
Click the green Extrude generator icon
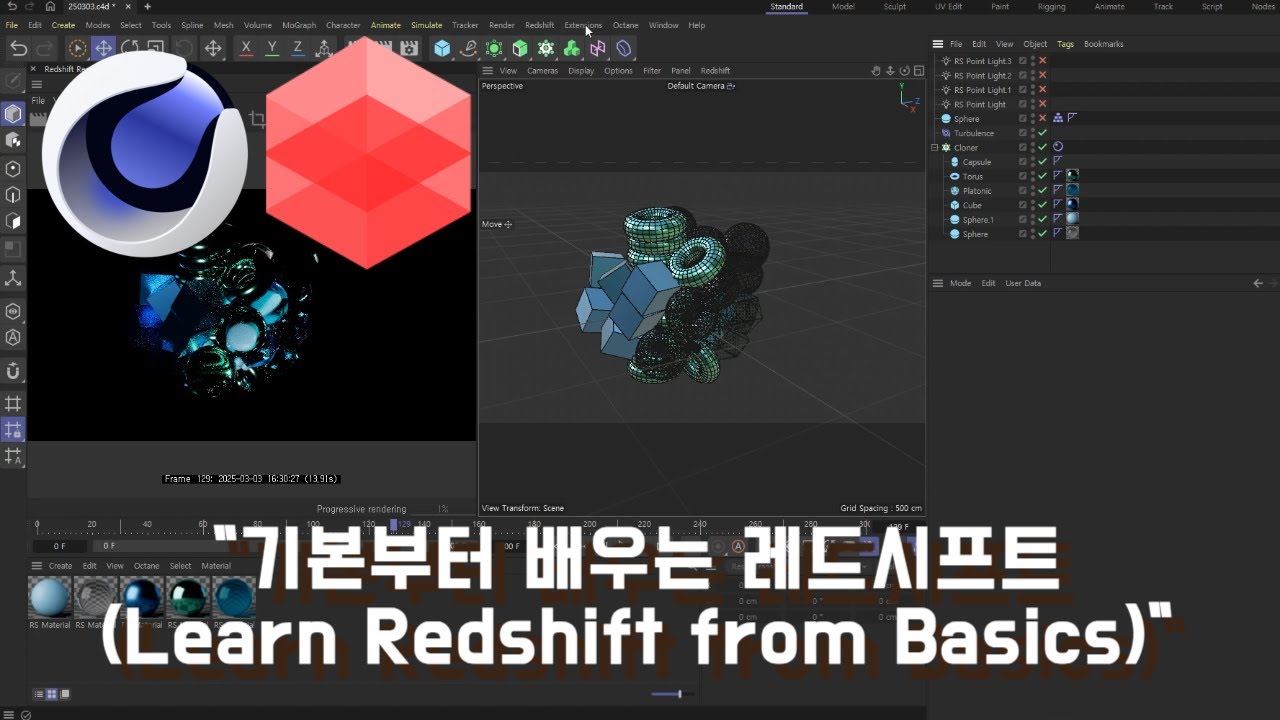coord(520,48)
